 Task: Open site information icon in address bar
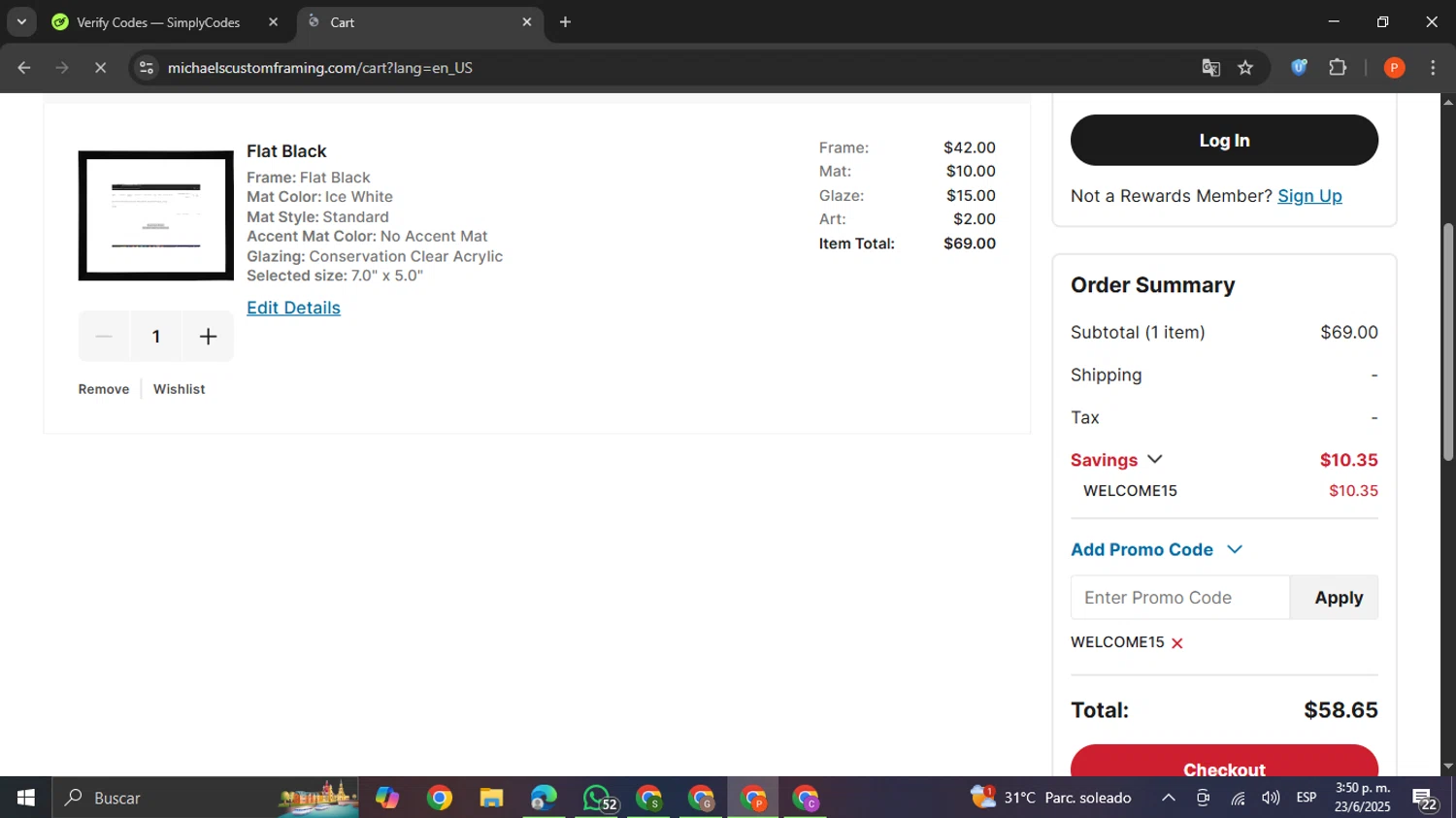pos(147,68)
